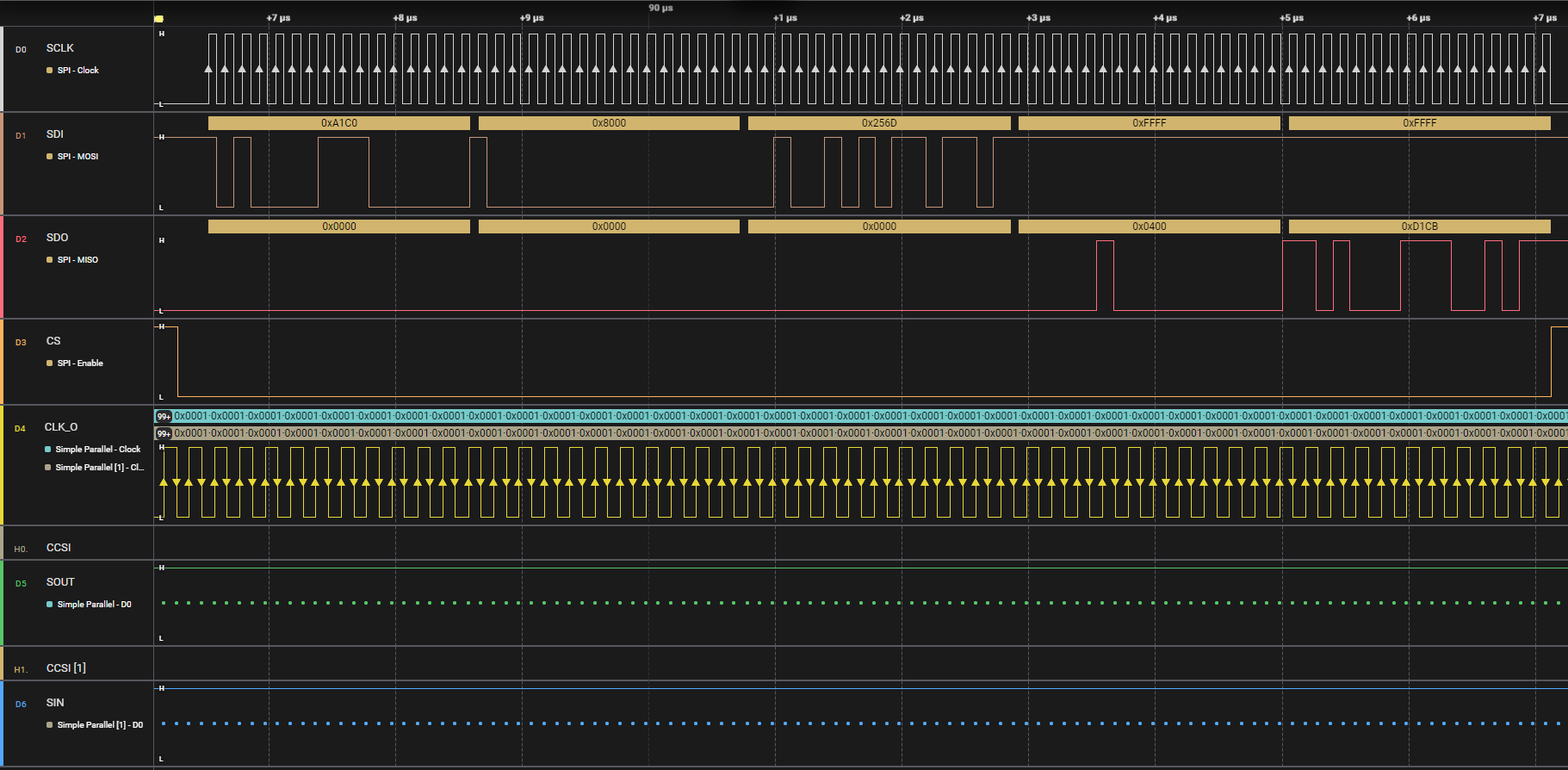This screenshot has height=770, width=1568.
Task: Select the 0x256D decoded MOSI frame
Action: (x=879, y=123)
